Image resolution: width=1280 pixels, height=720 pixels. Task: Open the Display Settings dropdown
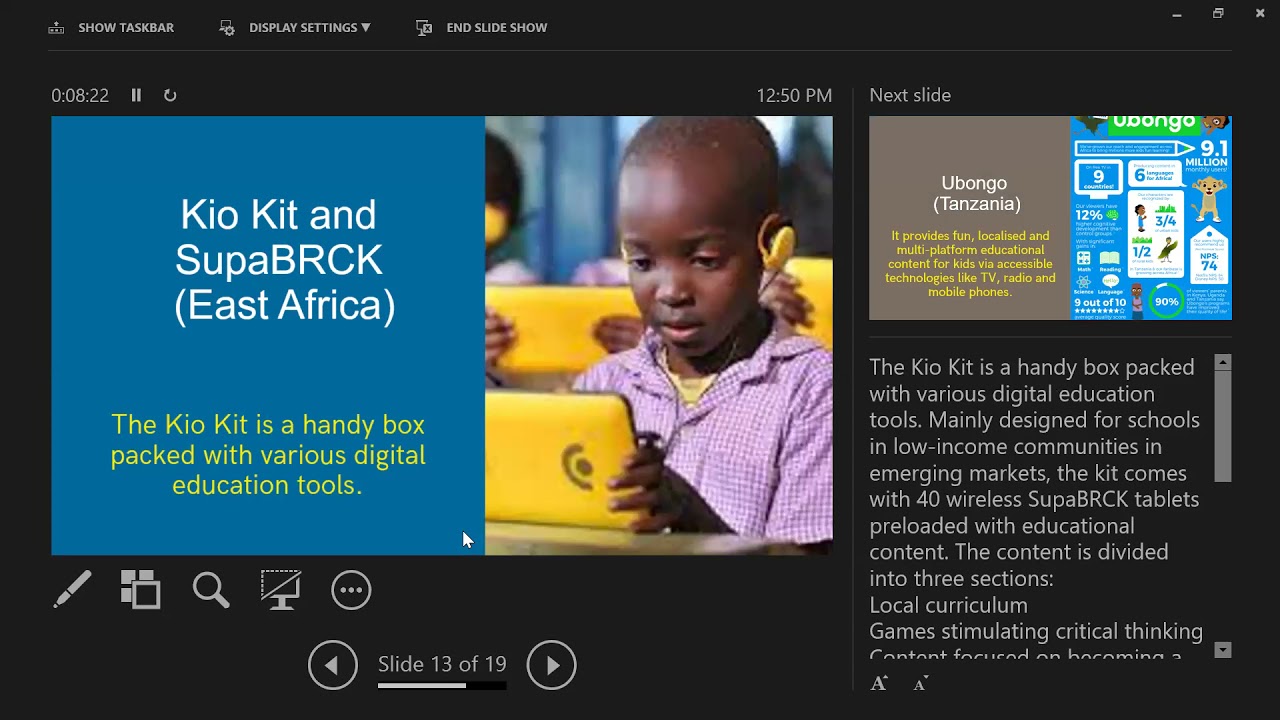pyautogui.click(x=310, y=28)
